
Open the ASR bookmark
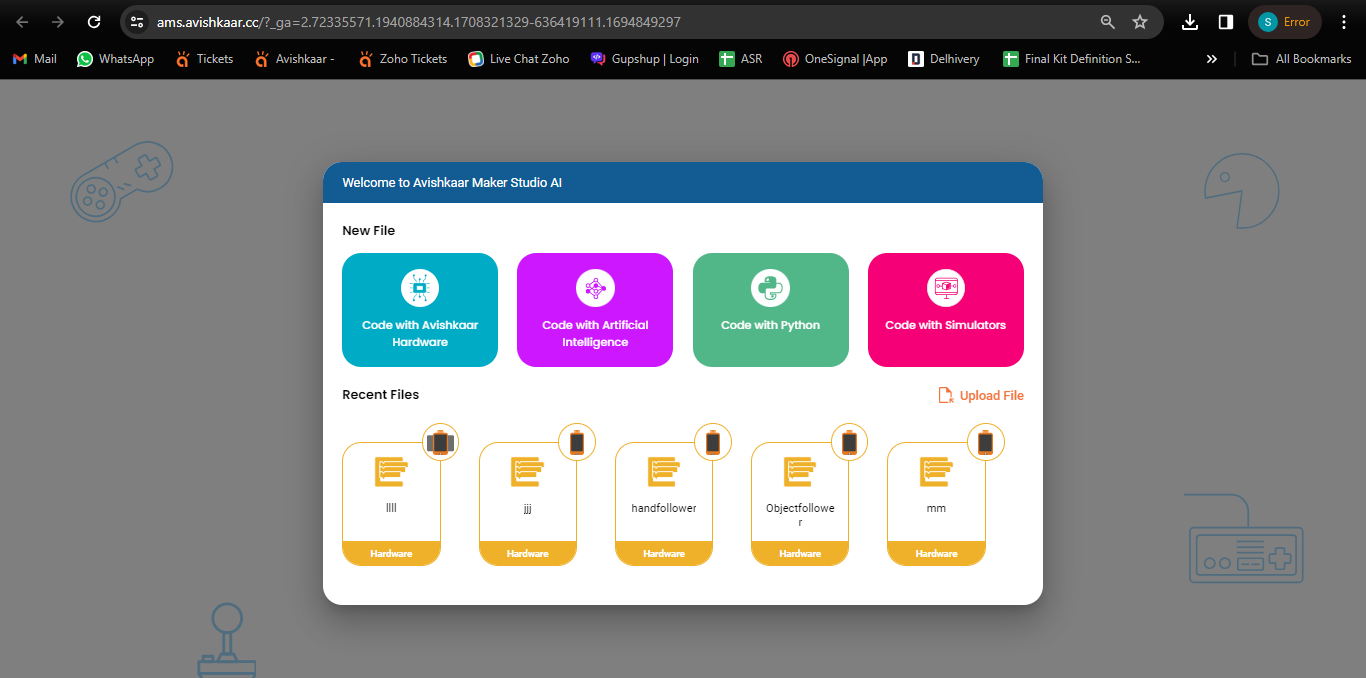coord(741,59)
